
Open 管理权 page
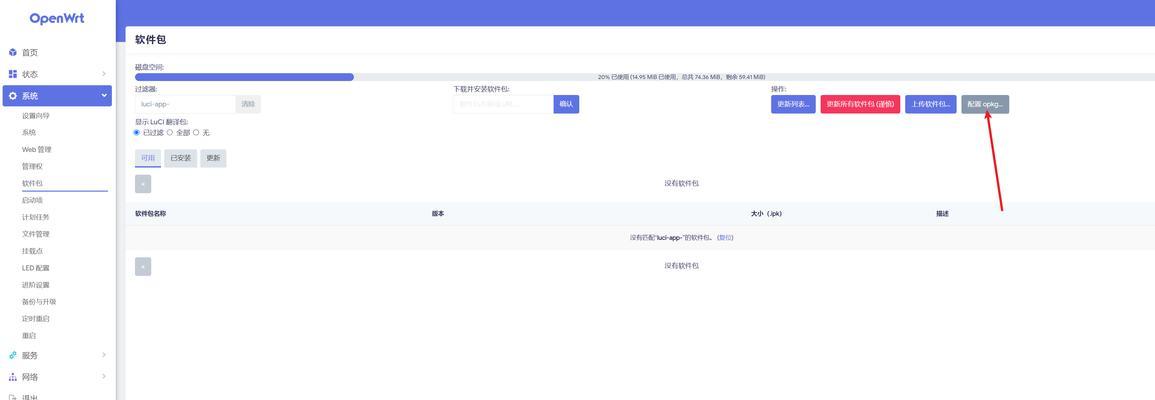point(32,166)
